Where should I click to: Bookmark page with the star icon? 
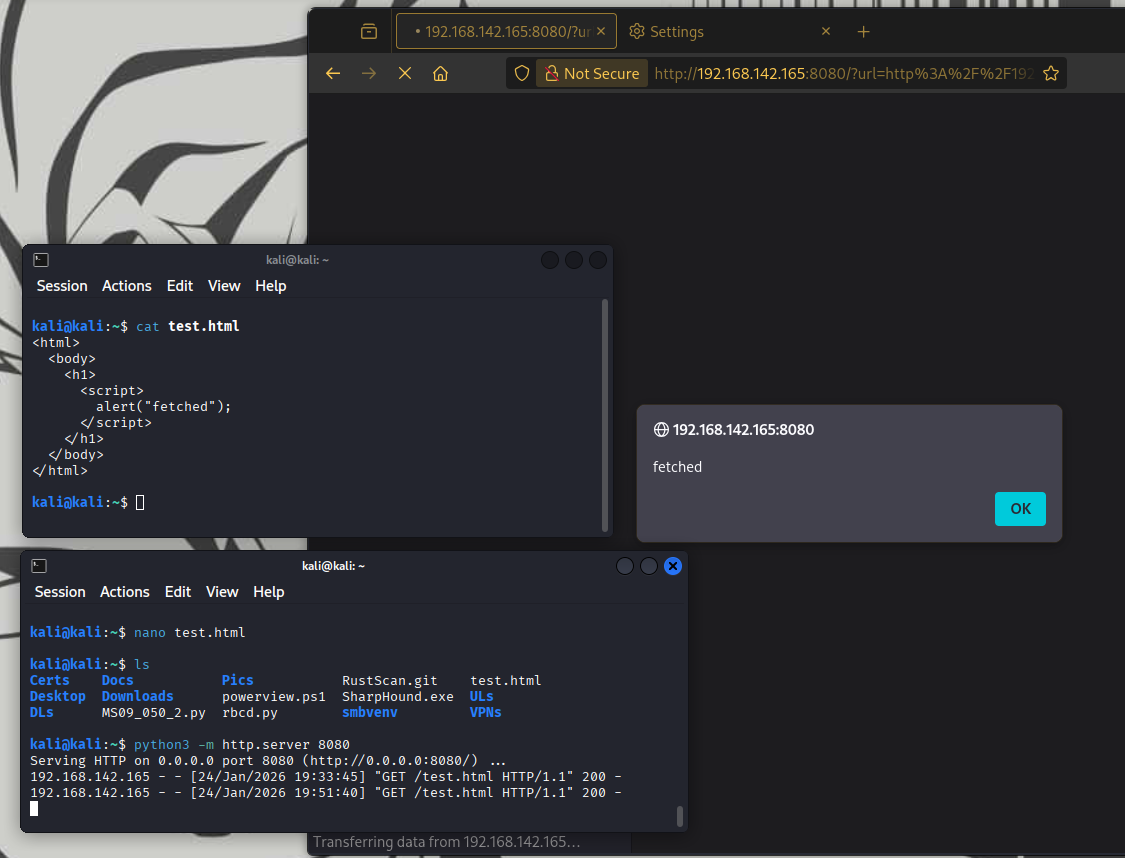tap(1050, 74)
